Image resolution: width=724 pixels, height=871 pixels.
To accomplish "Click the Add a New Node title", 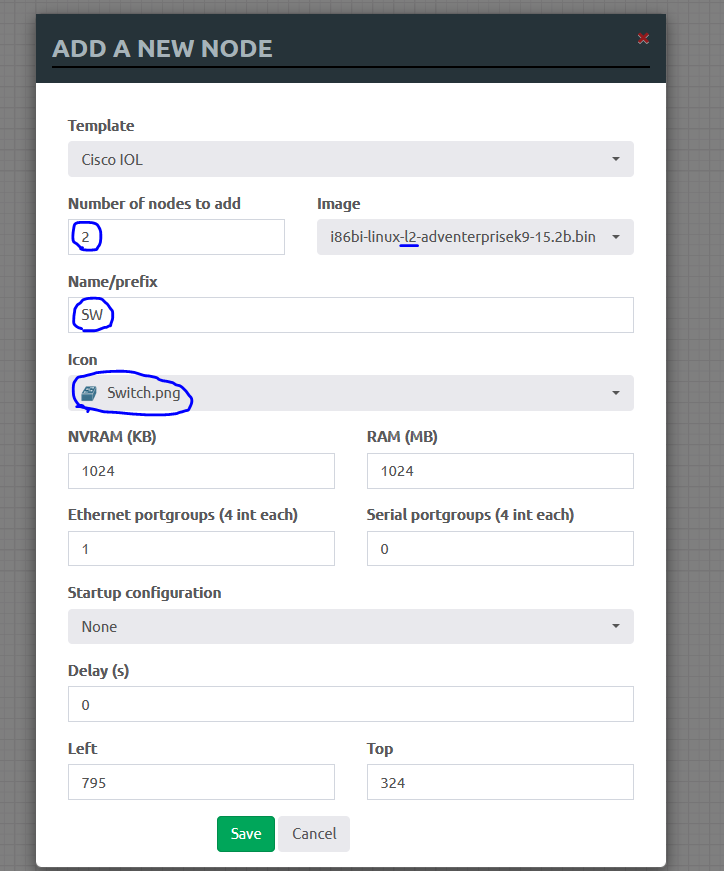I will [162, 49].
